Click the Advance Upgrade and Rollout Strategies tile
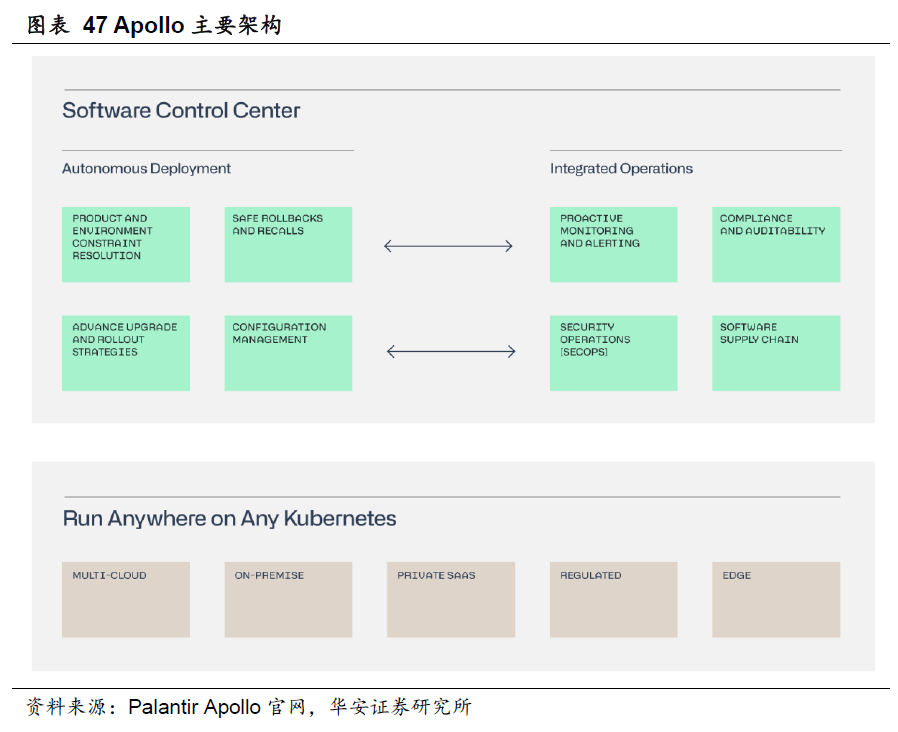898x732 pixels. [x=125, y=353]
